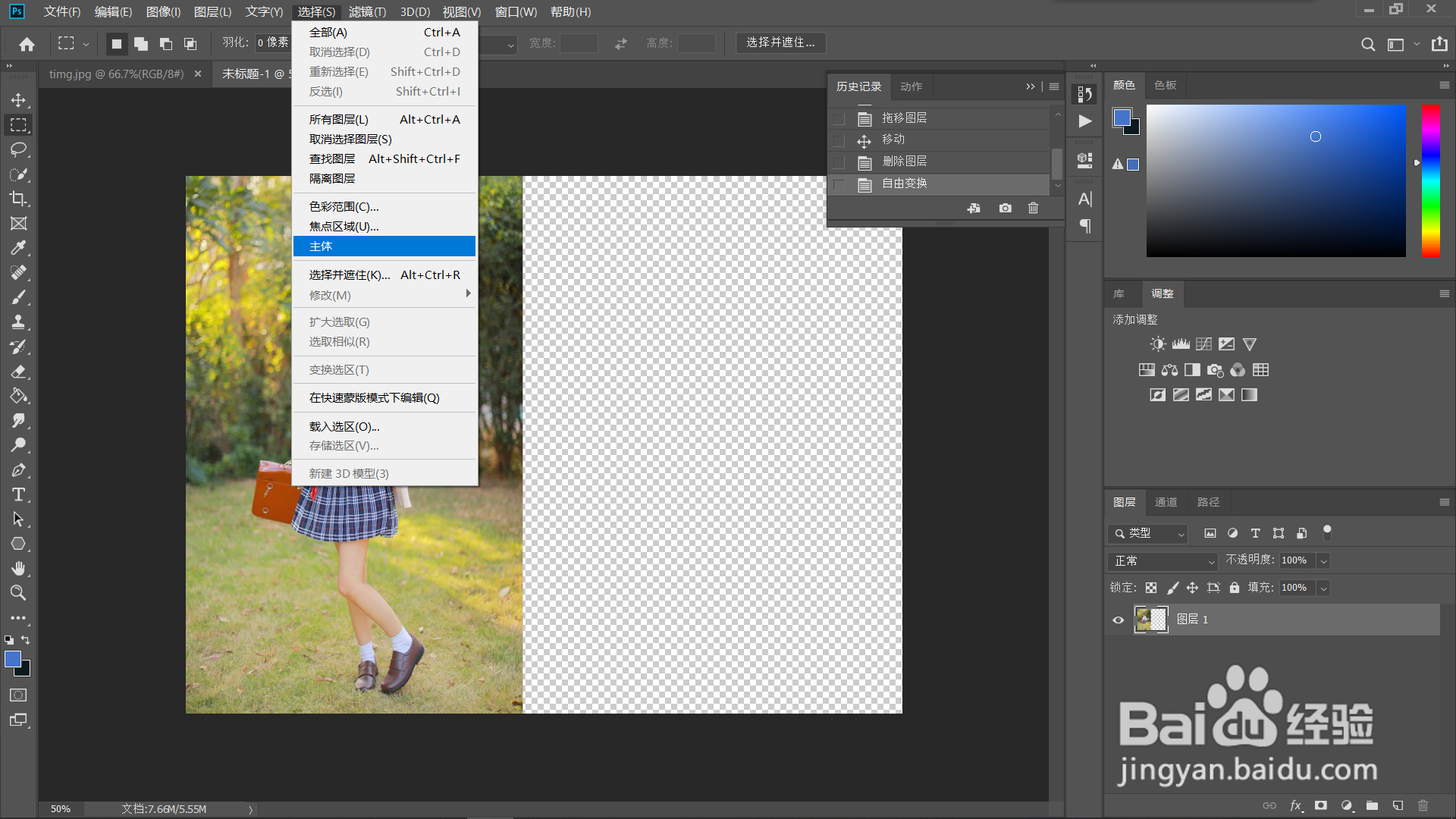Click 选择并遮住... button in options bar

[x=780, y=42]
